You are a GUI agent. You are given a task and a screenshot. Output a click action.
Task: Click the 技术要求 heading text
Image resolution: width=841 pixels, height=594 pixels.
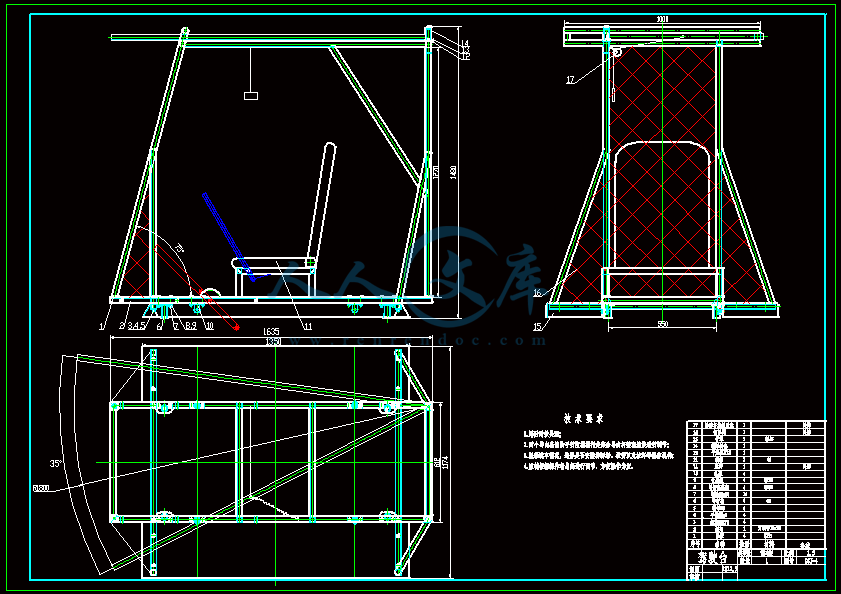pyautogui.click(x=584, y=419)
